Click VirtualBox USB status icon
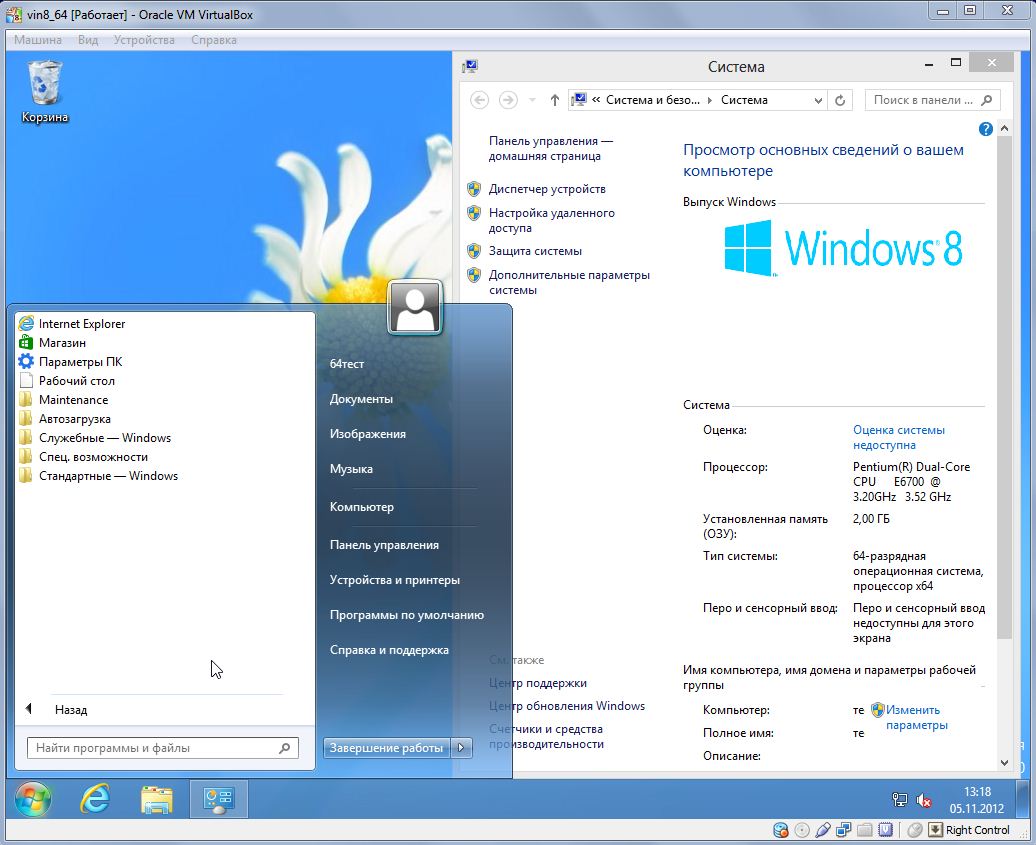Viewport: 1036px width, 845px height. coord(823,830)
